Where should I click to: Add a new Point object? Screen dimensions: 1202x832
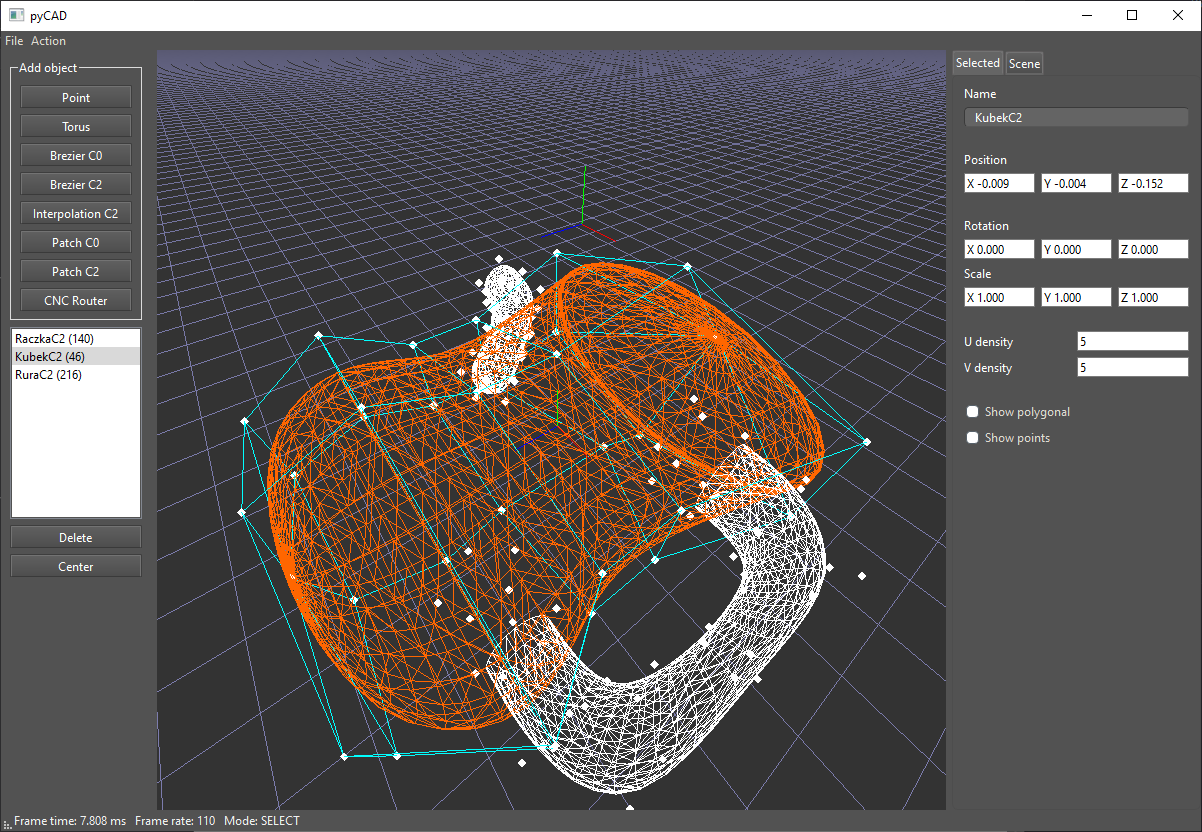75,97
